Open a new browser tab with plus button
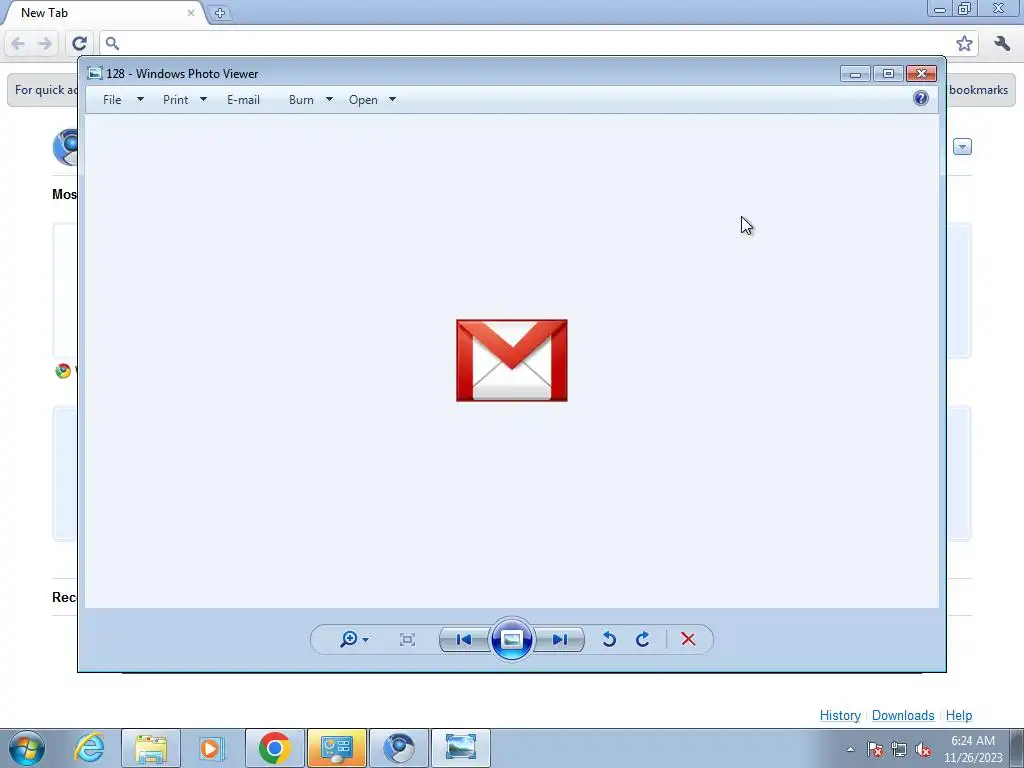 (x=220, y=13)
